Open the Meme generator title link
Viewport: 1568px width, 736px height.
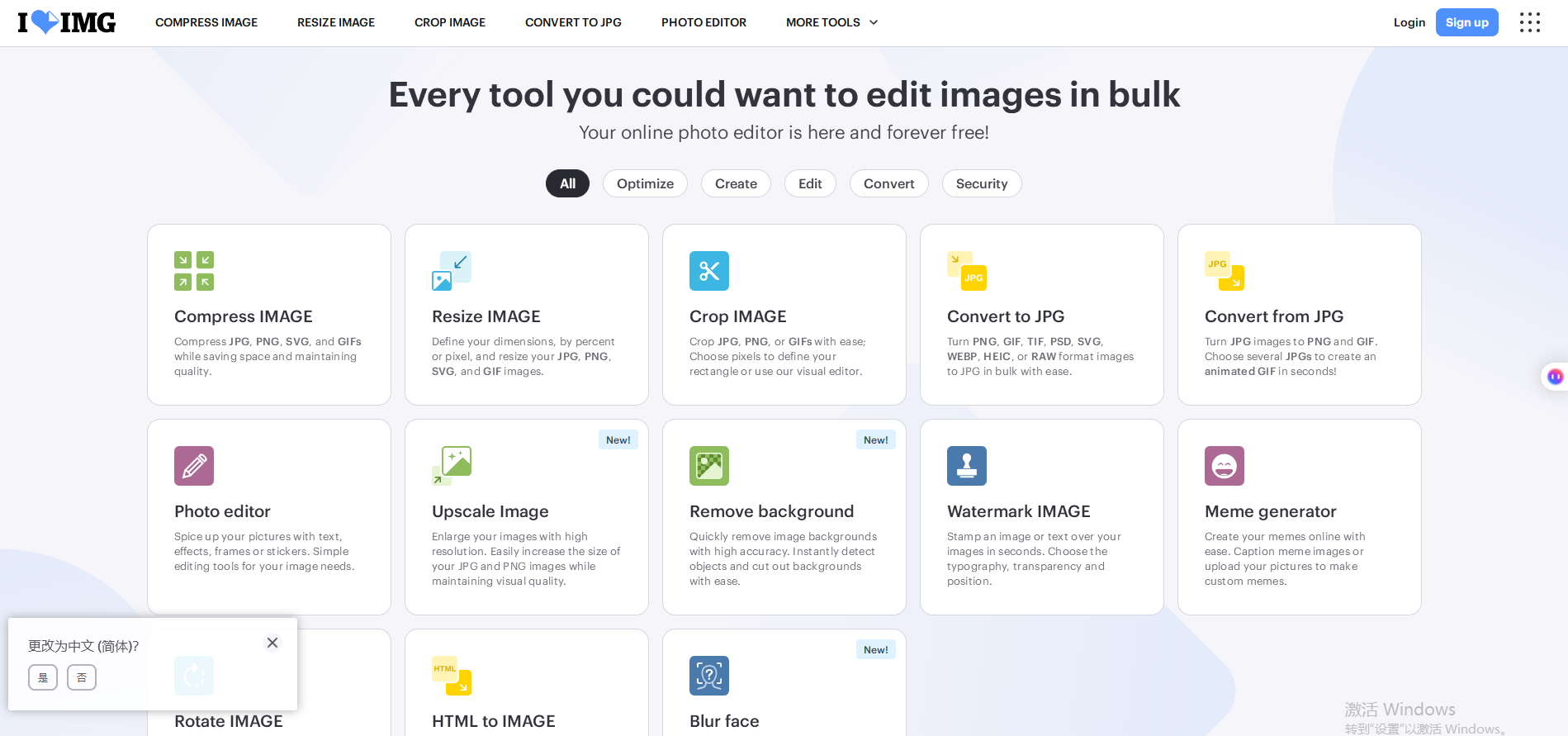[x=1271, y=511]
